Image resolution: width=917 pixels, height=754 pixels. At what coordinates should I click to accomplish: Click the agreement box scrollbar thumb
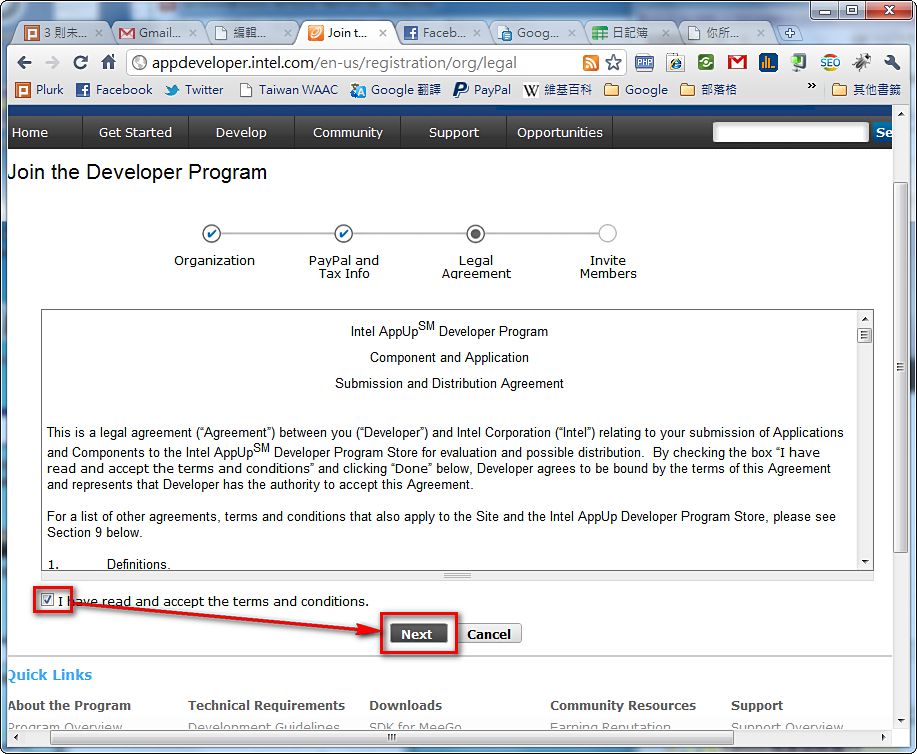pos(864,335)
